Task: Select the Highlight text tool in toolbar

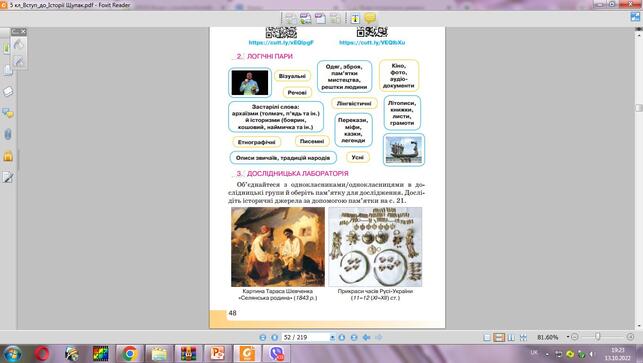Action: (355, 18)
